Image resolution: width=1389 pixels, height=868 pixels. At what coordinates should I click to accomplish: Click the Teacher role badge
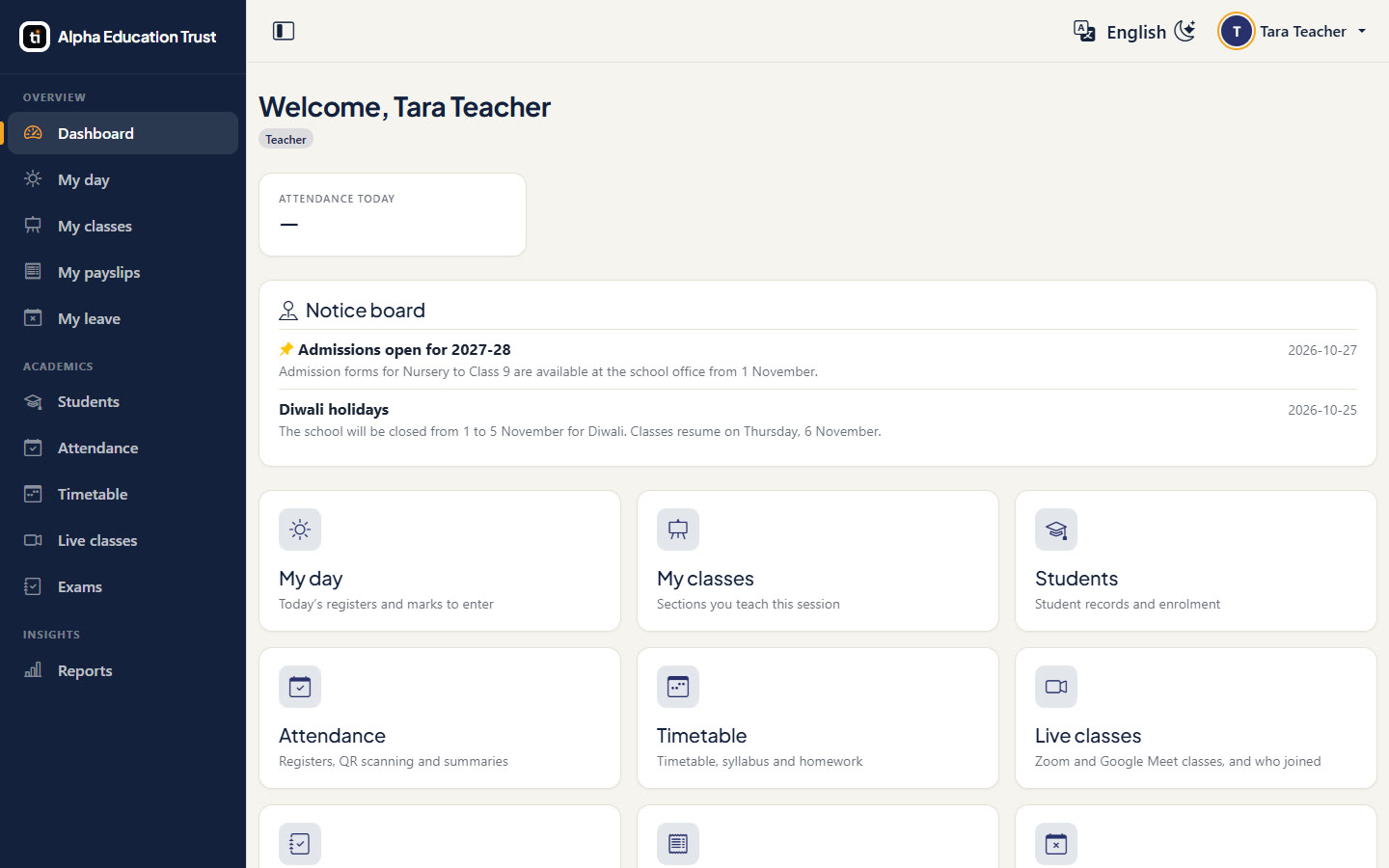286,139
